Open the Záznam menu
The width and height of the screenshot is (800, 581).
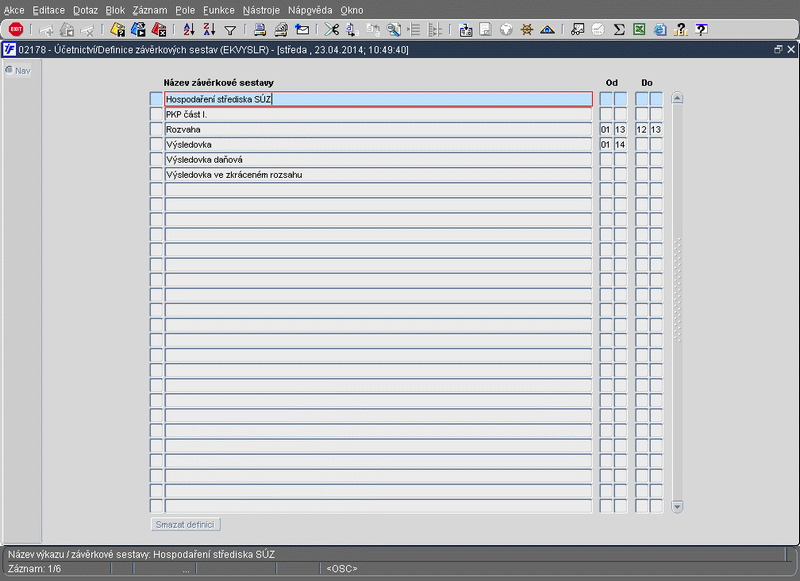click(x=150, y=10)
